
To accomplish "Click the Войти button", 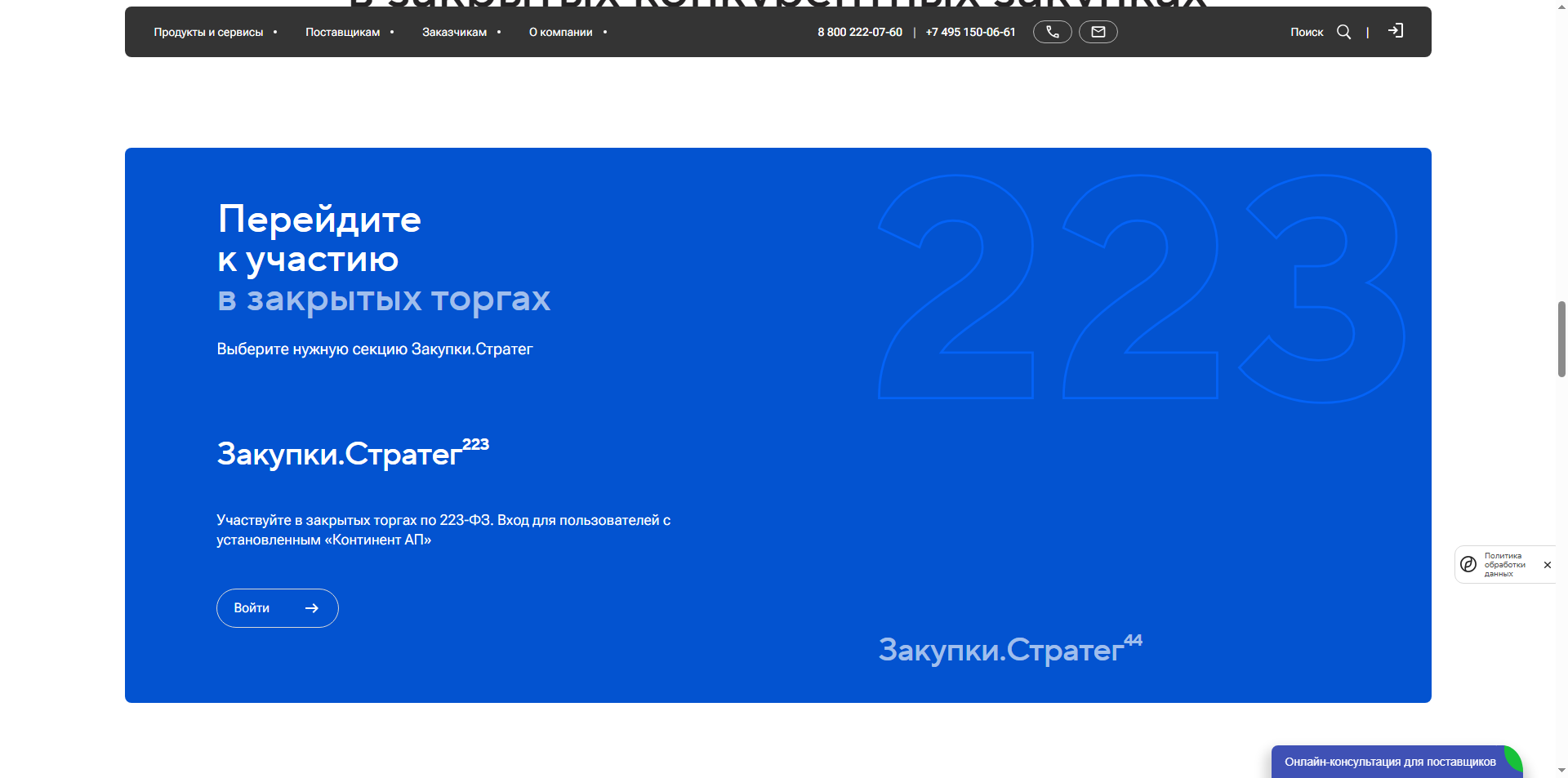I will [x=278, y=608].
